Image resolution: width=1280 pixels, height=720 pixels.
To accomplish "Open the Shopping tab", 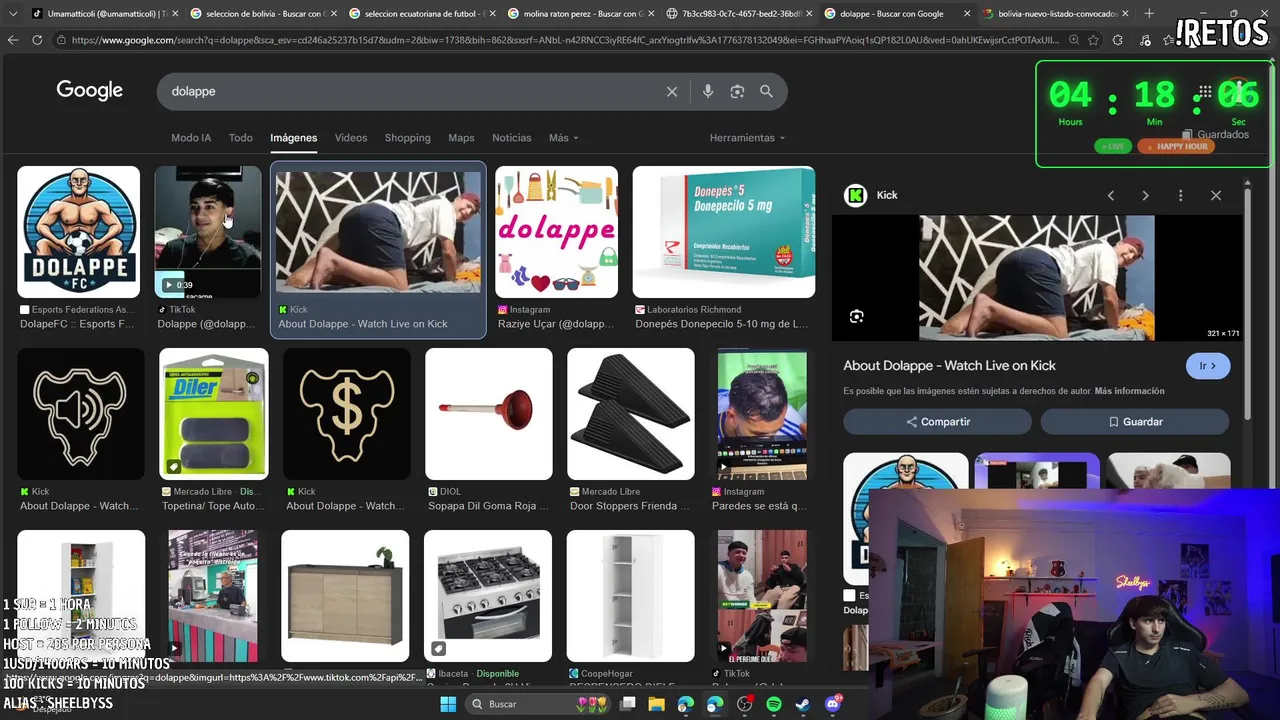I will click(x=407, y=138).
